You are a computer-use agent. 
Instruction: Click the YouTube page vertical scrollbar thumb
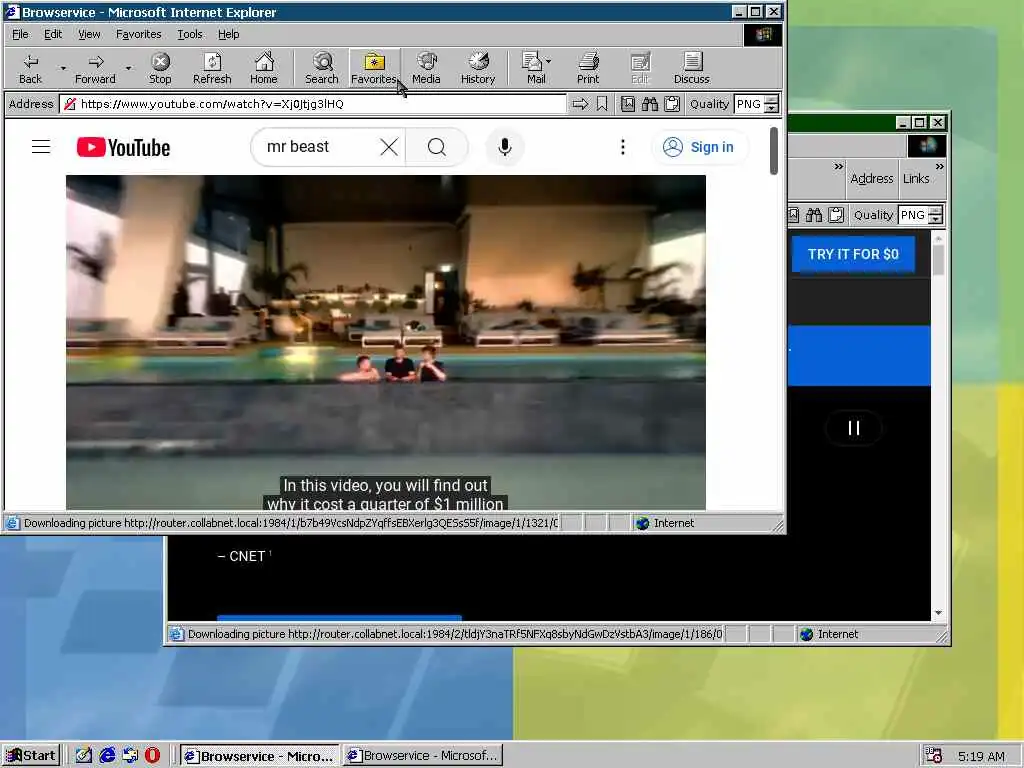pos(774,151)
